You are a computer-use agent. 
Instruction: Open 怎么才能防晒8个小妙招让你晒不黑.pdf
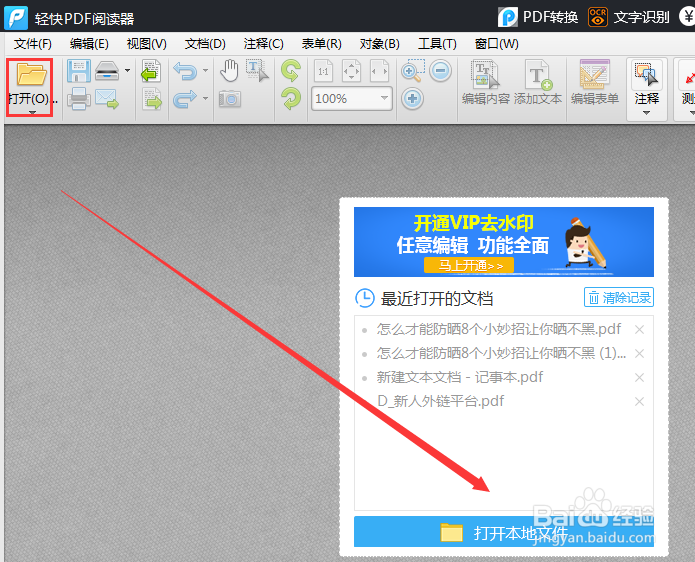click(x=499, y=329)
